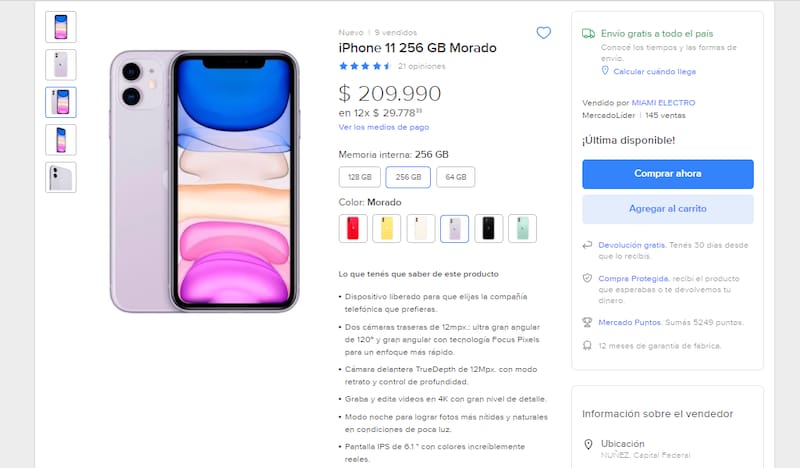
Task: Pick the yellow iPhone color swatch
Action: [x=387, y=228]
